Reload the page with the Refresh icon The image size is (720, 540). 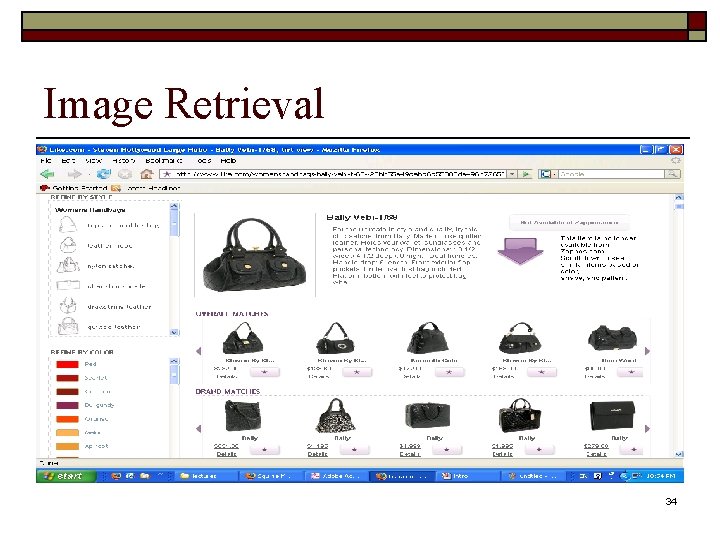(x=104, y=174)
